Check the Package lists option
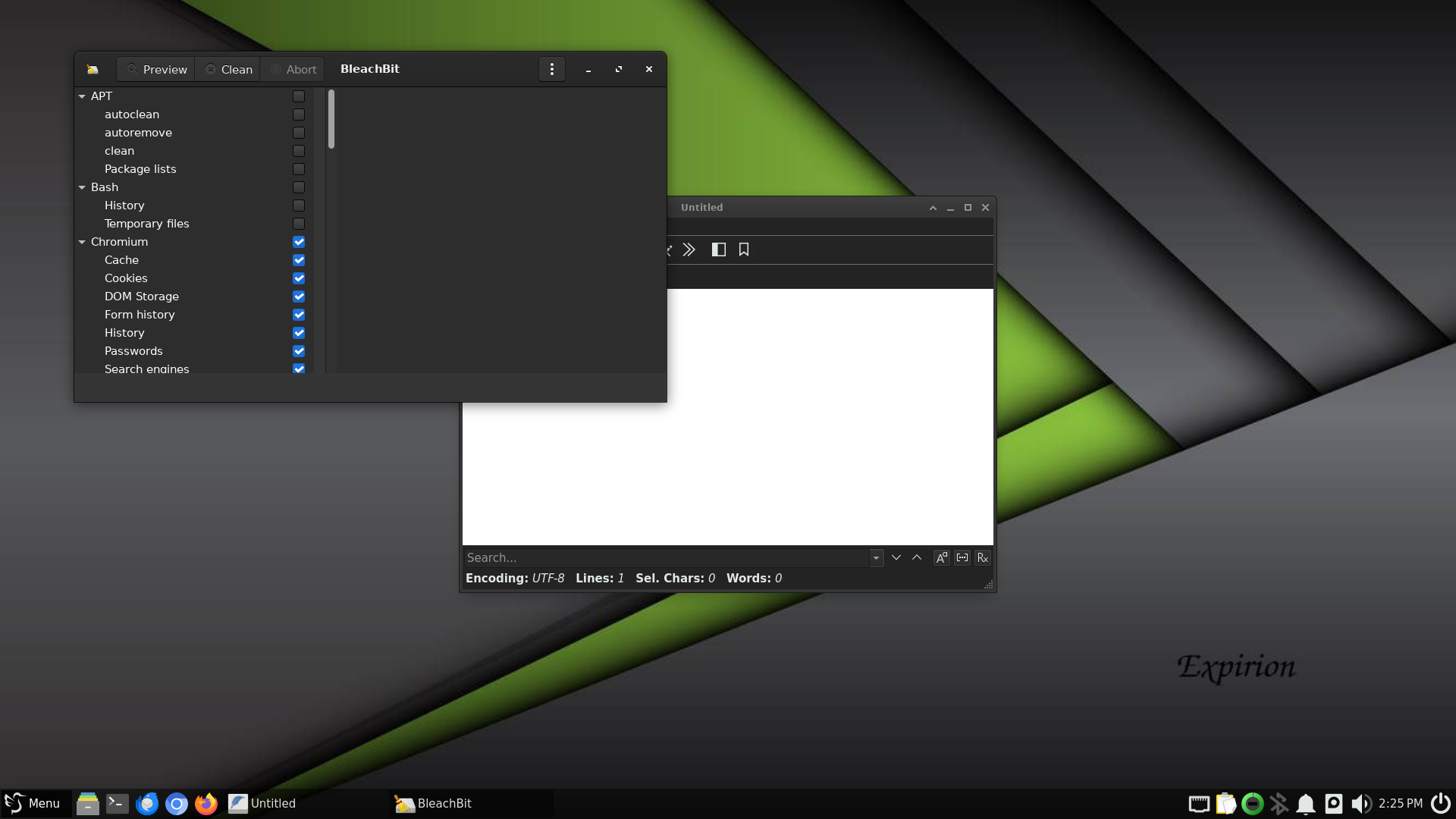This screenshot has height=819, width=1456. (x=299, y=169)
